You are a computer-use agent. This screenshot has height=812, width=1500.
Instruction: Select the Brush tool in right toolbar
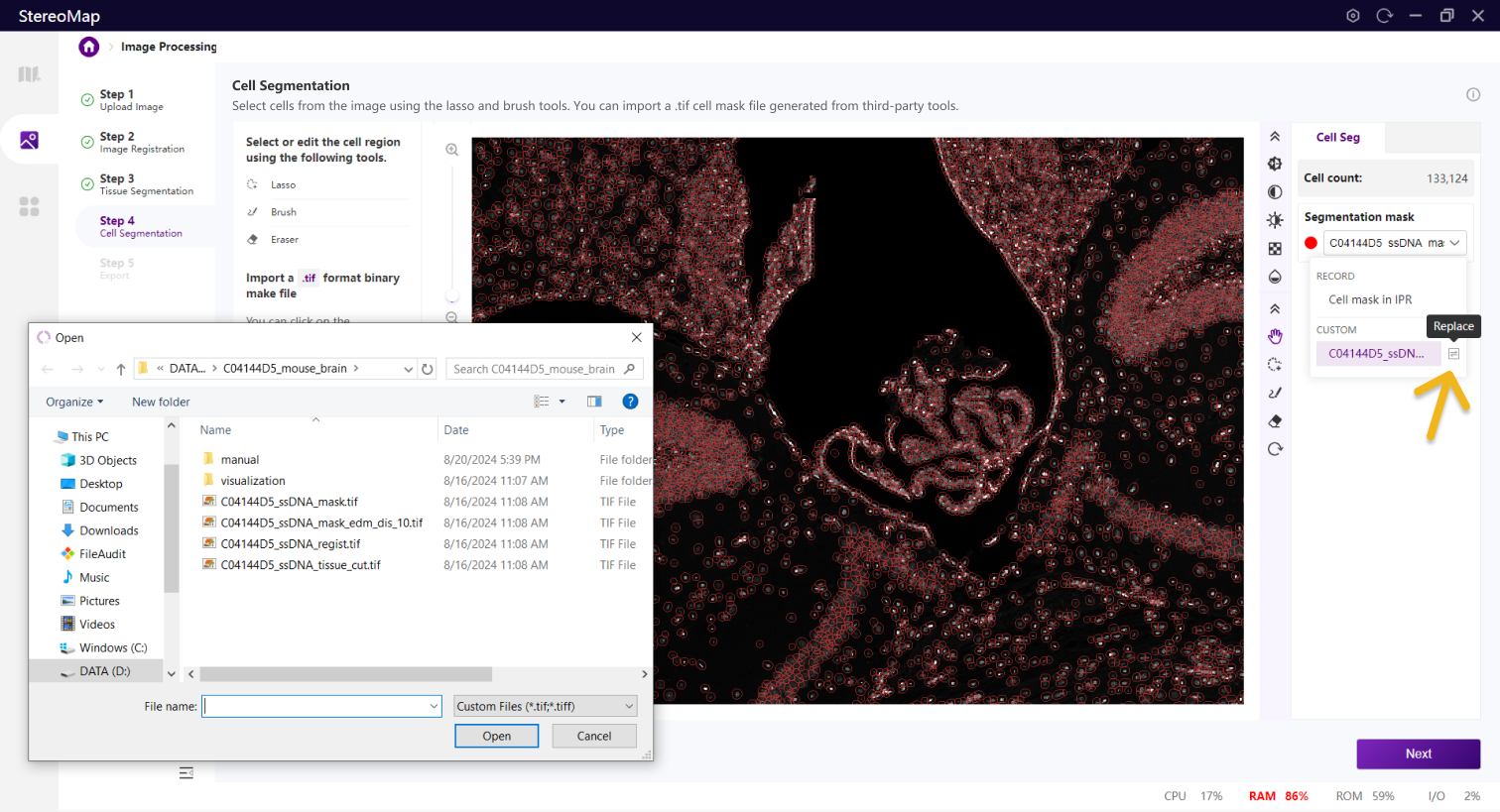[x=1275, y=394]
